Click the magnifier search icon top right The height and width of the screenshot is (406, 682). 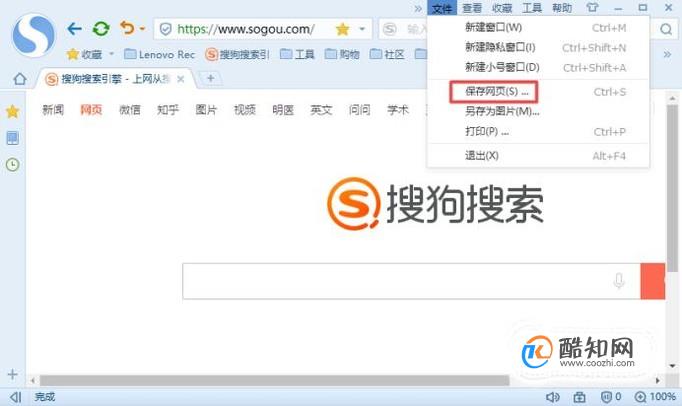[x=665, y=29]
